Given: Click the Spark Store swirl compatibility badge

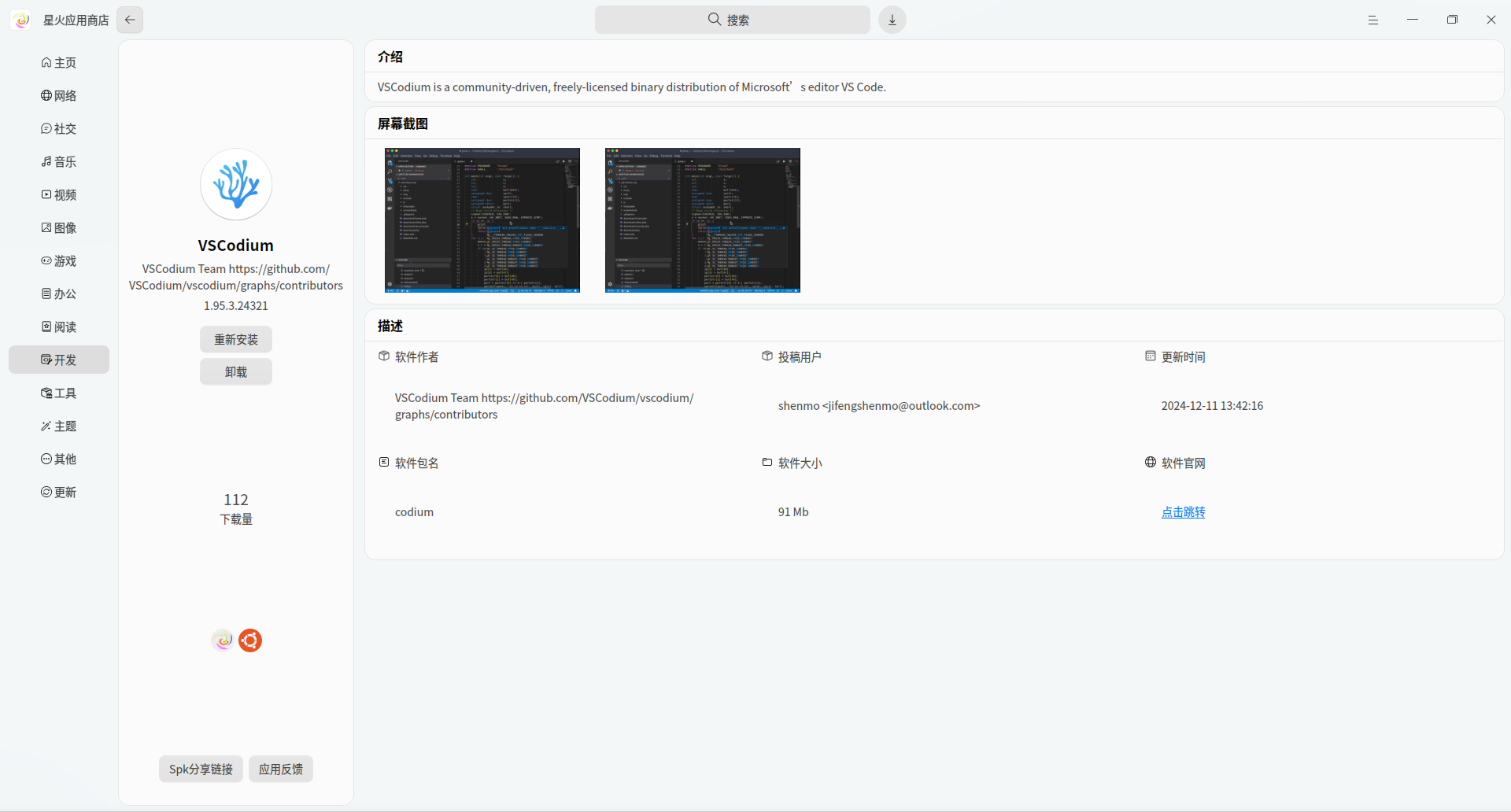Looking at the screenshot, I should 223,640.
